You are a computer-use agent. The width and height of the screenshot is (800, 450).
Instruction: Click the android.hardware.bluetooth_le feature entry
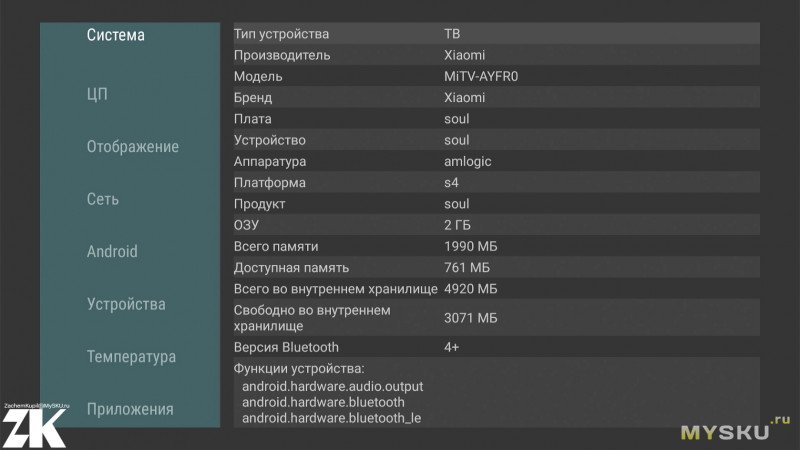(332, 418)
